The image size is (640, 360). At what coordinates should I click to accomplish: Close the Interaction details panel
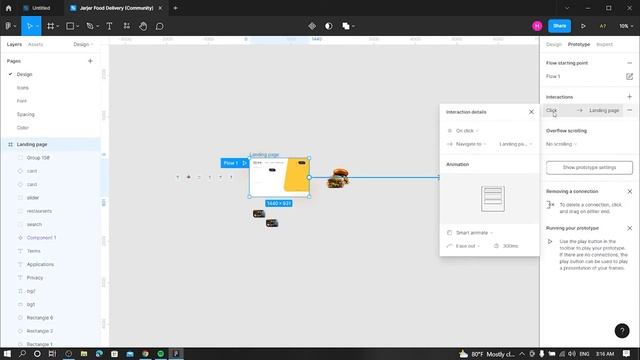pyautogui.click(x=531, y=112)
